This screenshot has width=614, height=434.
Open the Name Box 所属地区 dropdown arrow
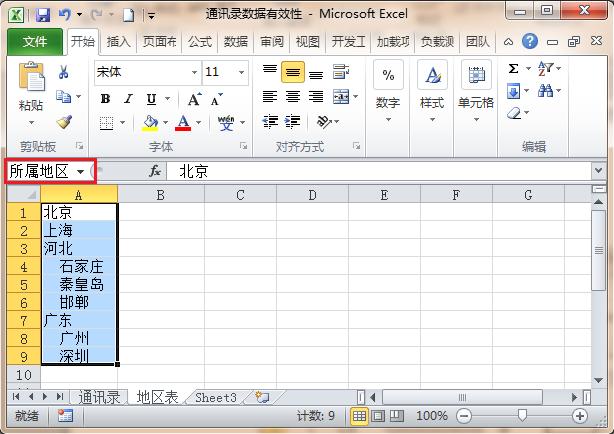click(80, 172)
